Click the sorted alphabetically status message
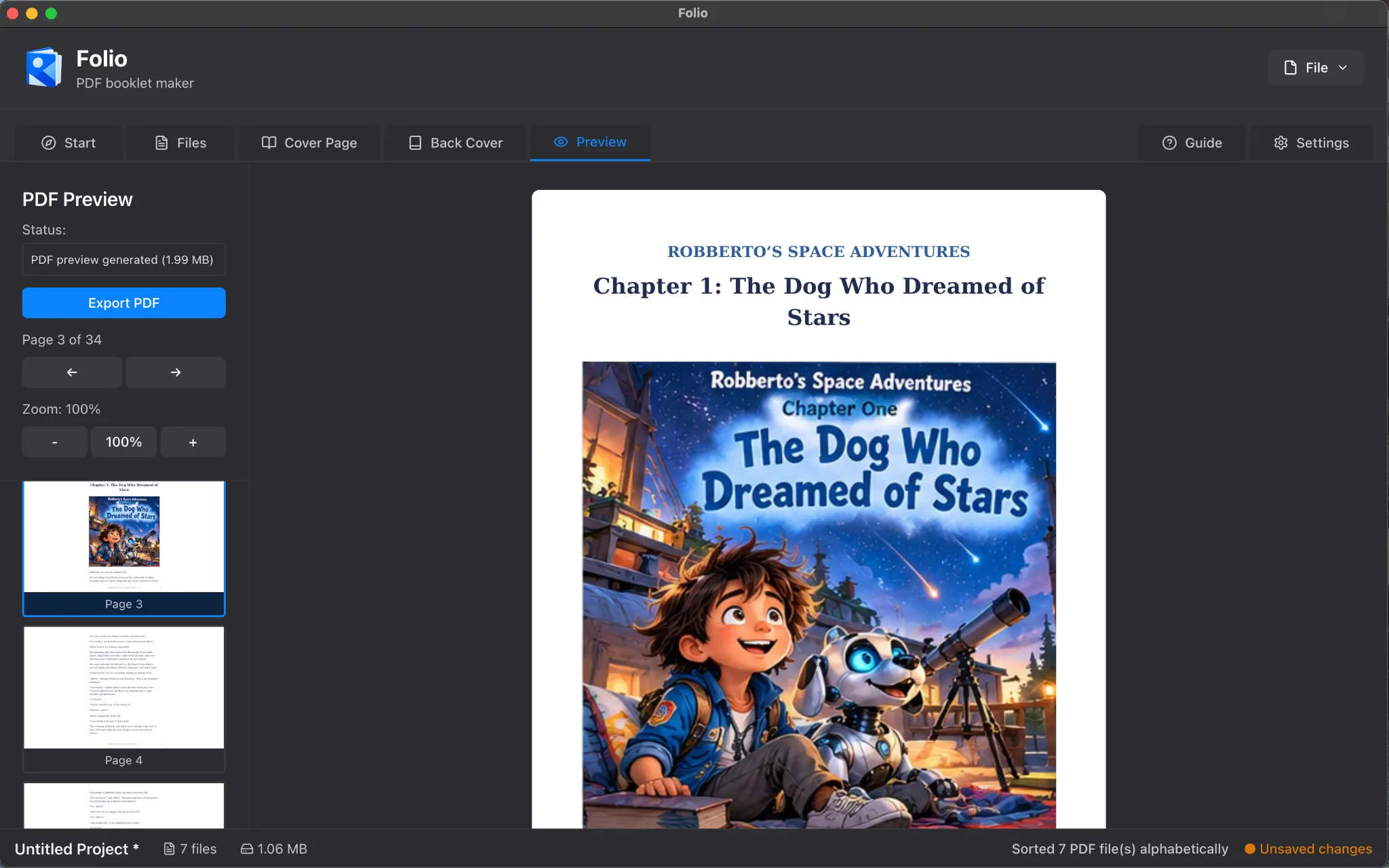 tap(1120, 849)
